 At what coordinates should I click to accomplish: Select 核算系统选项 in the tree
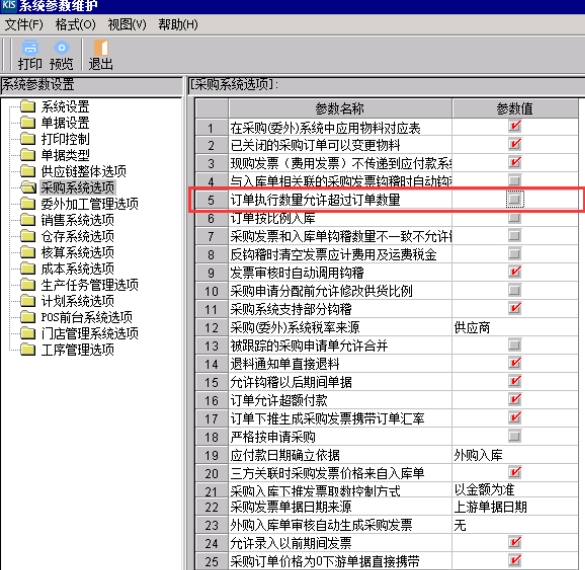(78, 253)
